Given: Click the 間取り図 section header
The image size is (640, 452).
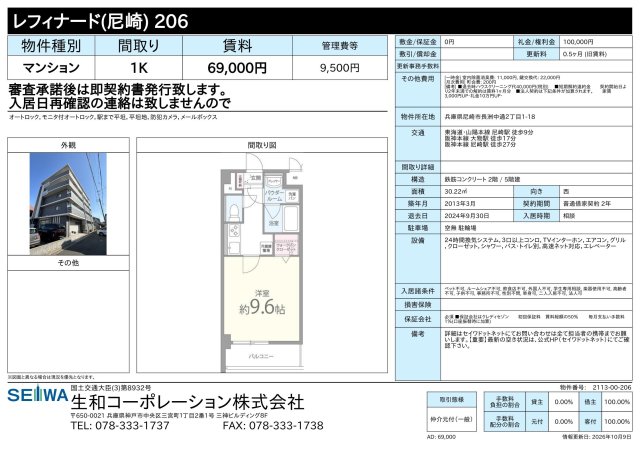Looking at the screenshot, I should pyautogui.click(x=262, y=145).
